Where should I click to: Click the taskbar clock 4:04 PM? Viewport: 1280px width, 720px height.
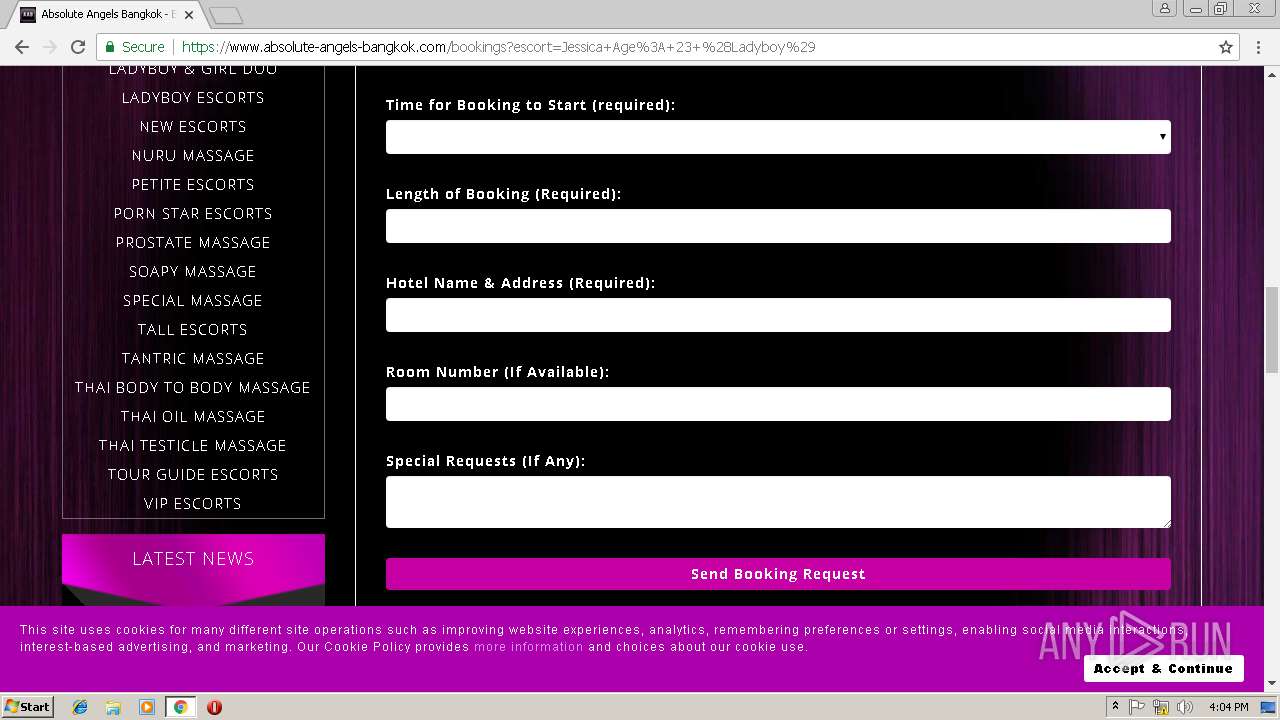click(1228, 707)
